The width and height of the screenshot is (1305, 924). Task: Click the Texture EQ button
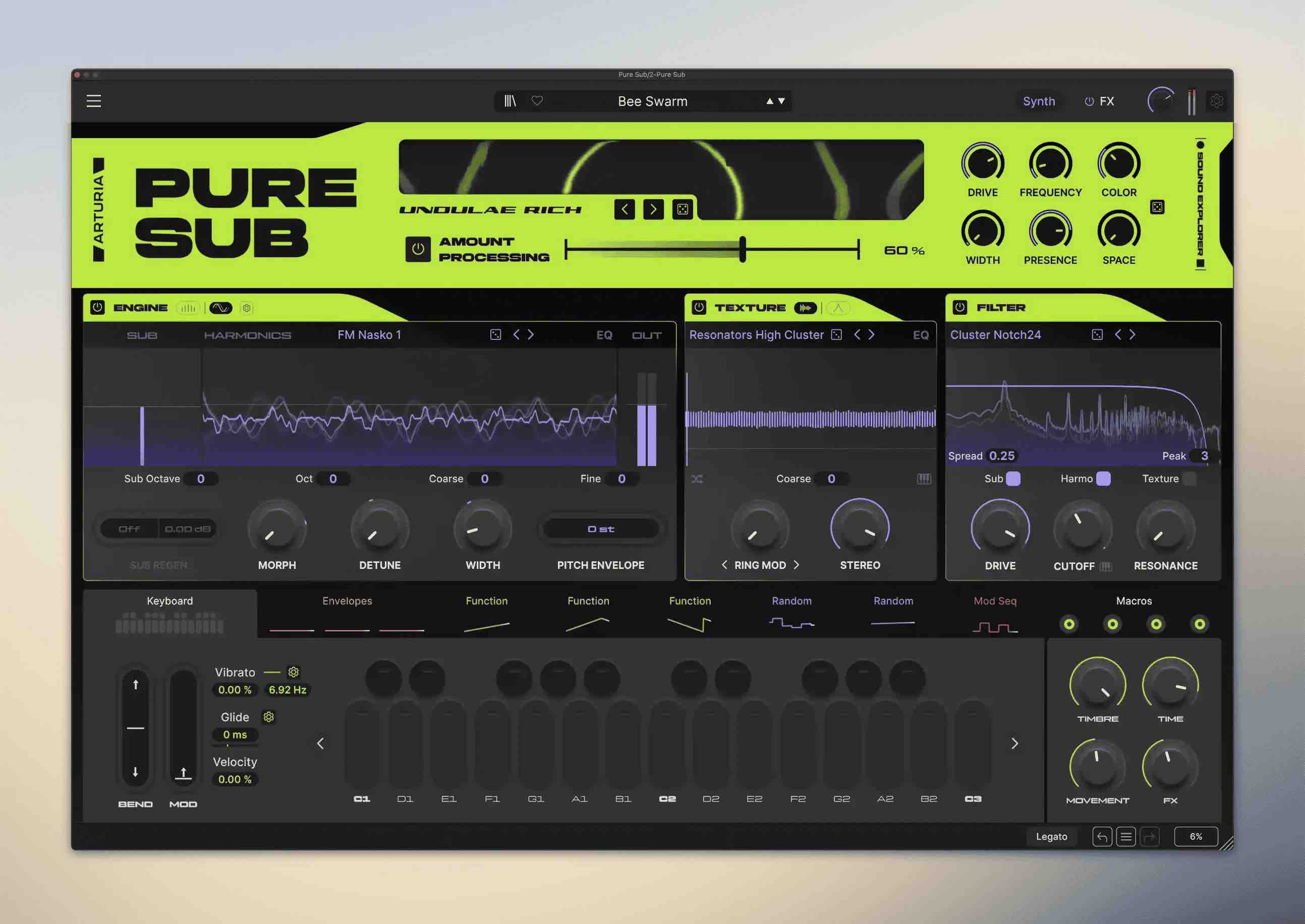pyautogui.click(x=921, y=335)
